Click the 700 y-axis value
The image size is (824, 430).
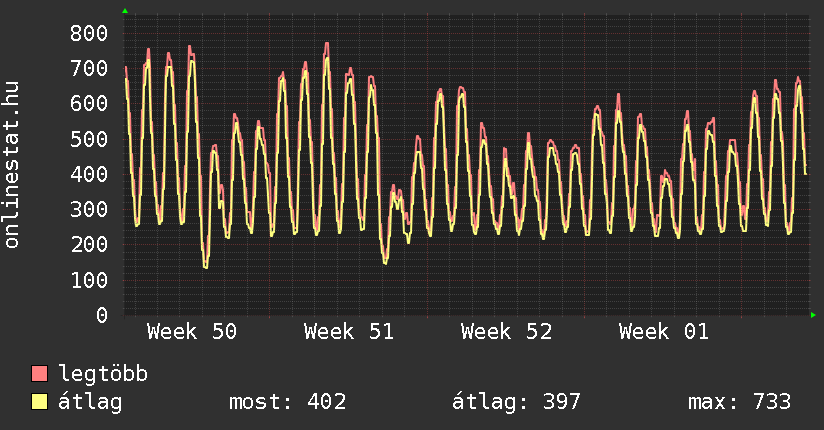click(x=88, y=68)
